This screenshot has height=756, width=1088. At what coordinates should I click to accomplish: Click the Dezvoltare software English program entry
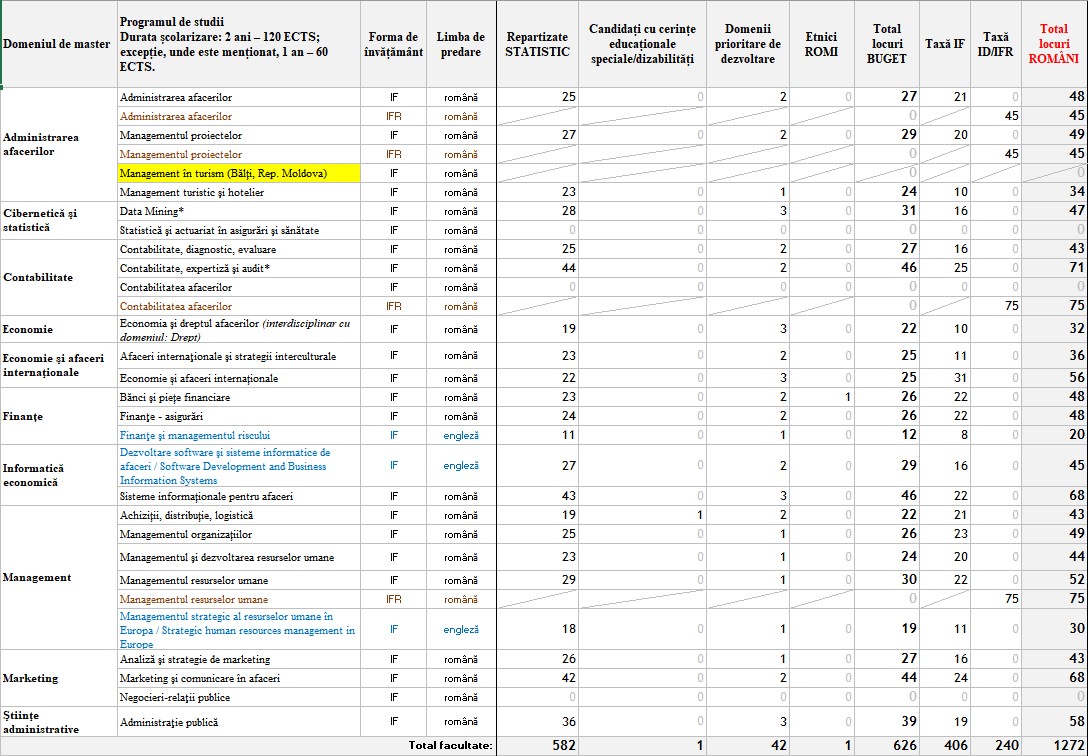click(238, 465)
